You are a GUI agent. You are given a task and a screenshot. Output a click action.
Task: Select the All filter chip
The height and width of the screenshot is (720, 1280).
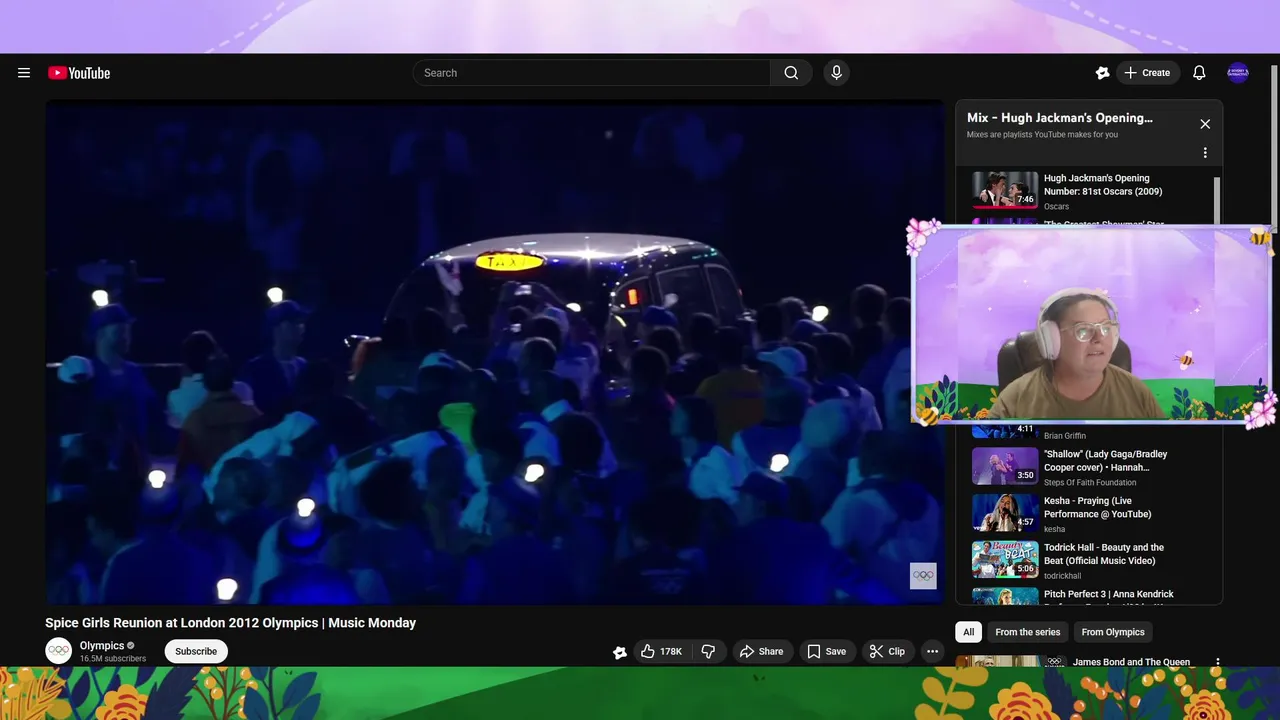point(968,632)
